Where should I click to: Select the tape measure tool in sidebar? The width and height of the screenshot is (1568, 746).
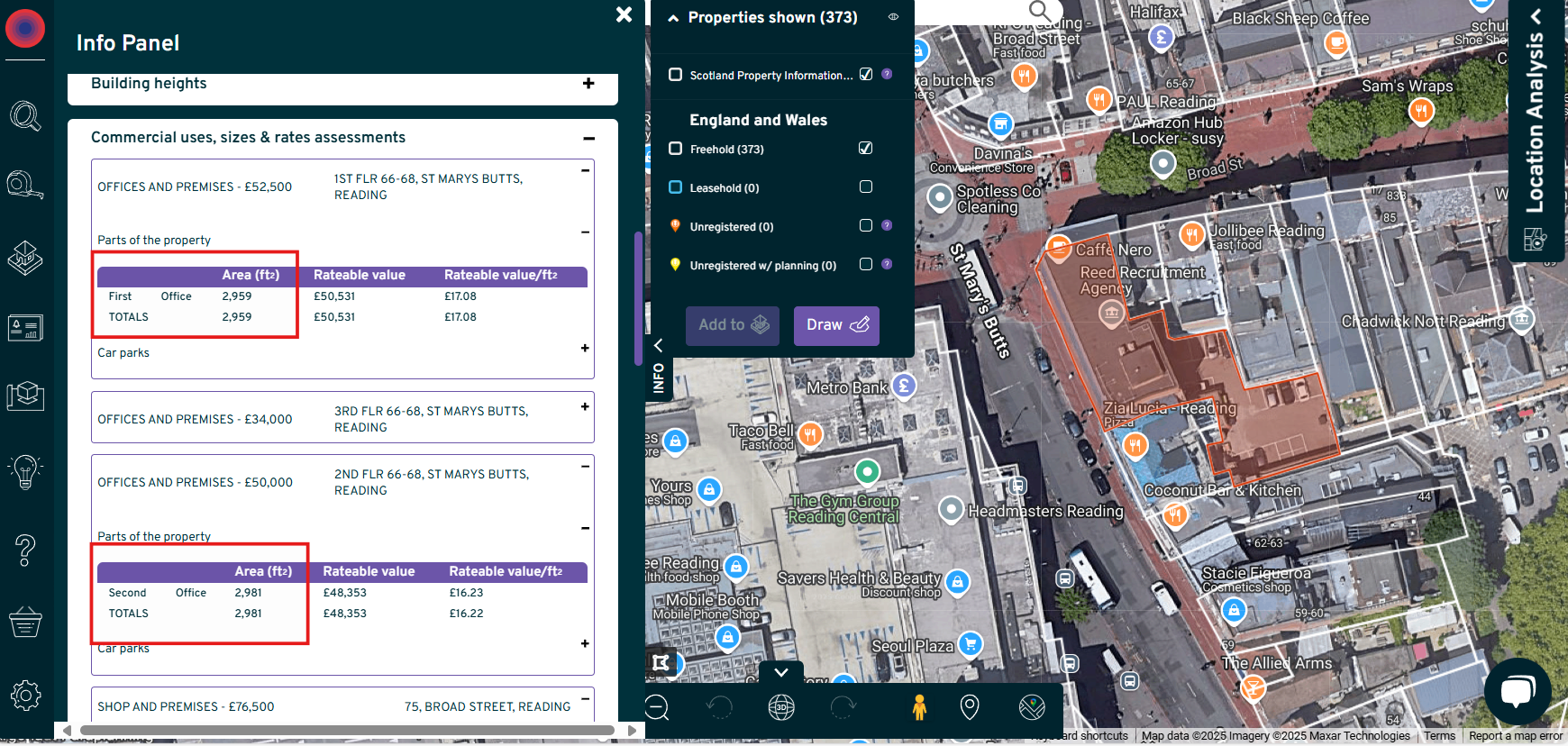pos(25,185)
